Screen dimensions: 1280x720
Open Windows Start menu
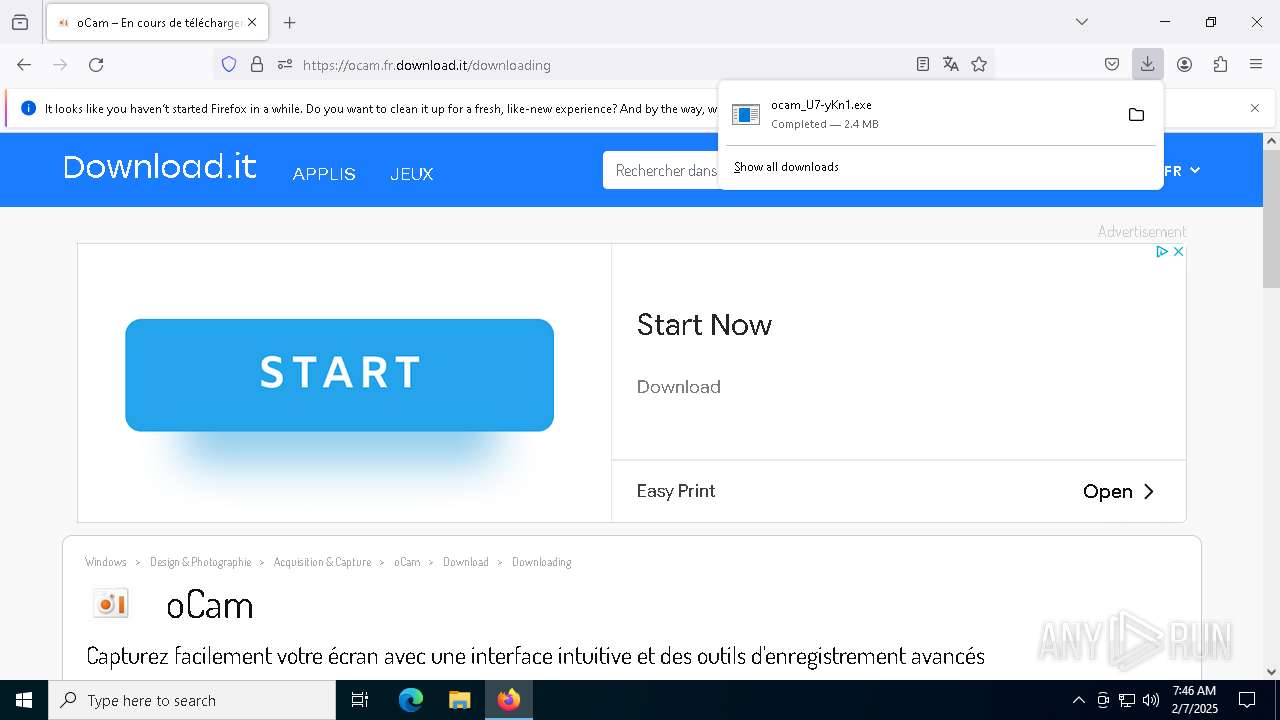[x=24, y=700]
